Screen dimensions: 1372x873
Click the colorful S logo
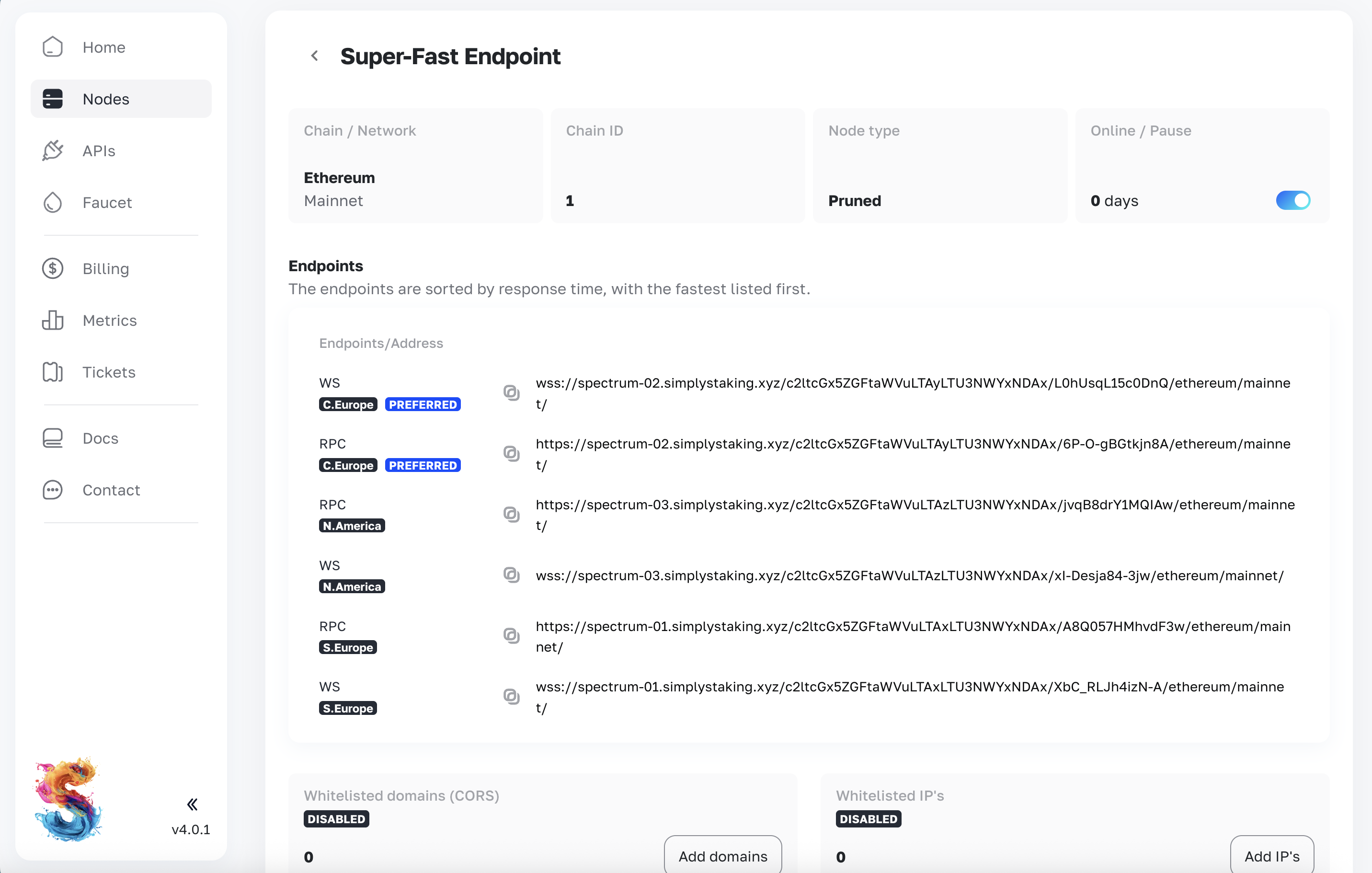click(69, 800)
